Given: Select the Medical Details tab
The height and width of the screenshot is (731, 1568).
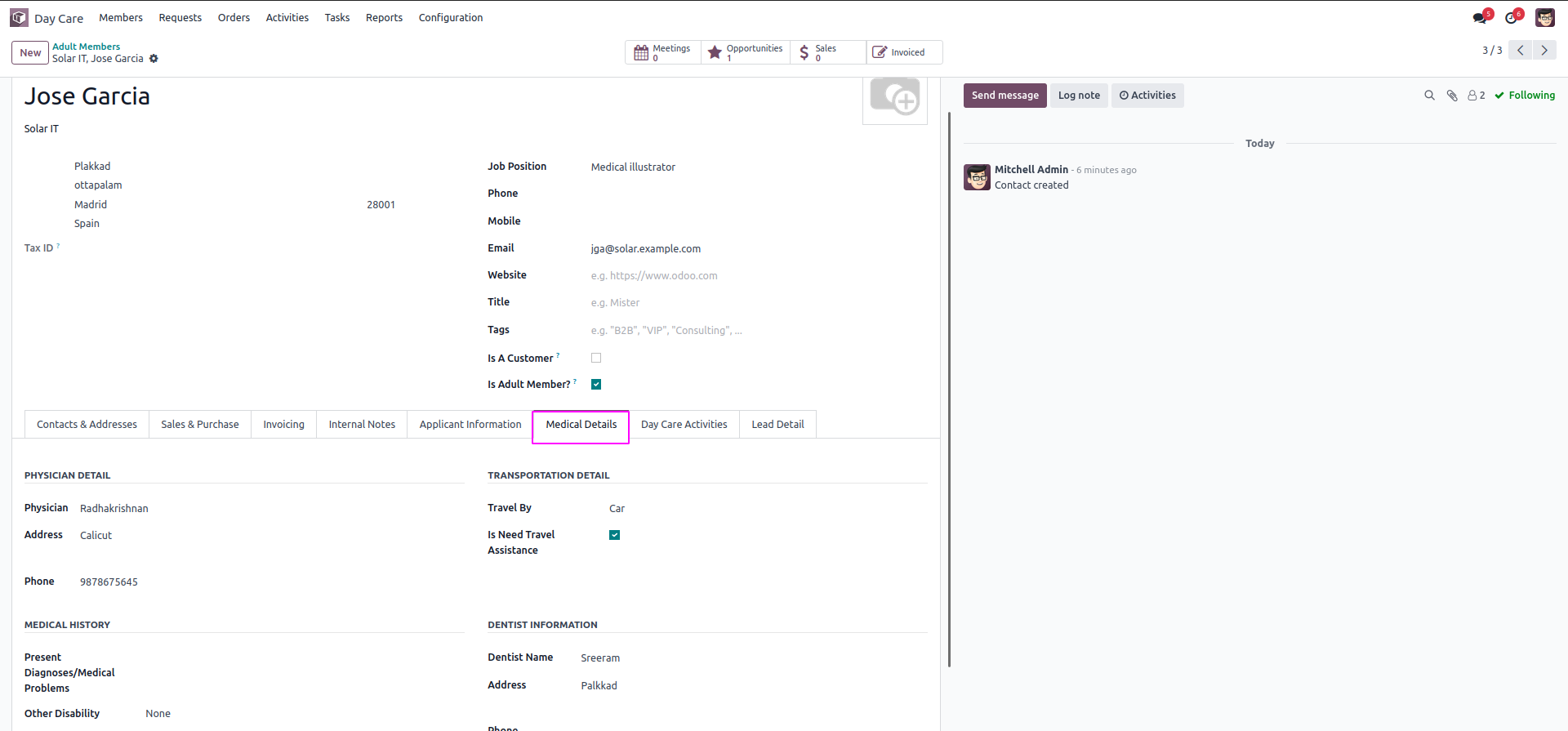Looking at the screenshot, I should (x=581, y=425).
